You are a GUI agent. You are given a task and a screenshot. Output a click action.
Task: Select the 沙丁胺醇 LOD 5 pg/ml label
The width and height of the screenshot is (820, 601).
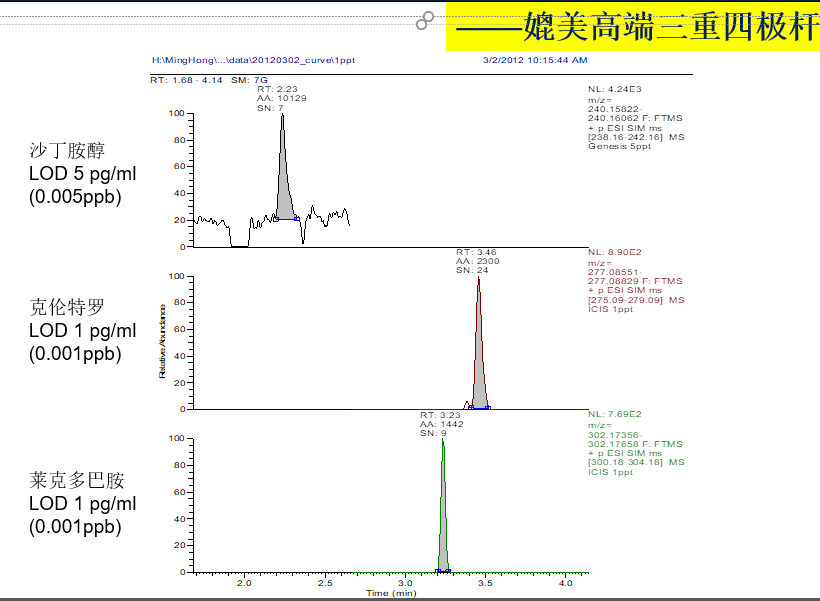tap(73, 173)
